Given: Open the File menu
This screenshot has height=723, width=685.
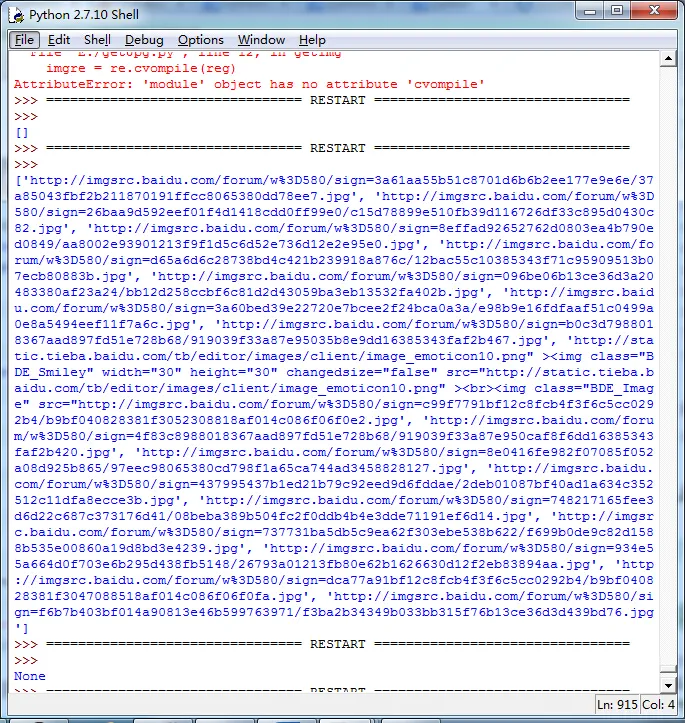Looking at the screenshot, I should coord(24,40).
